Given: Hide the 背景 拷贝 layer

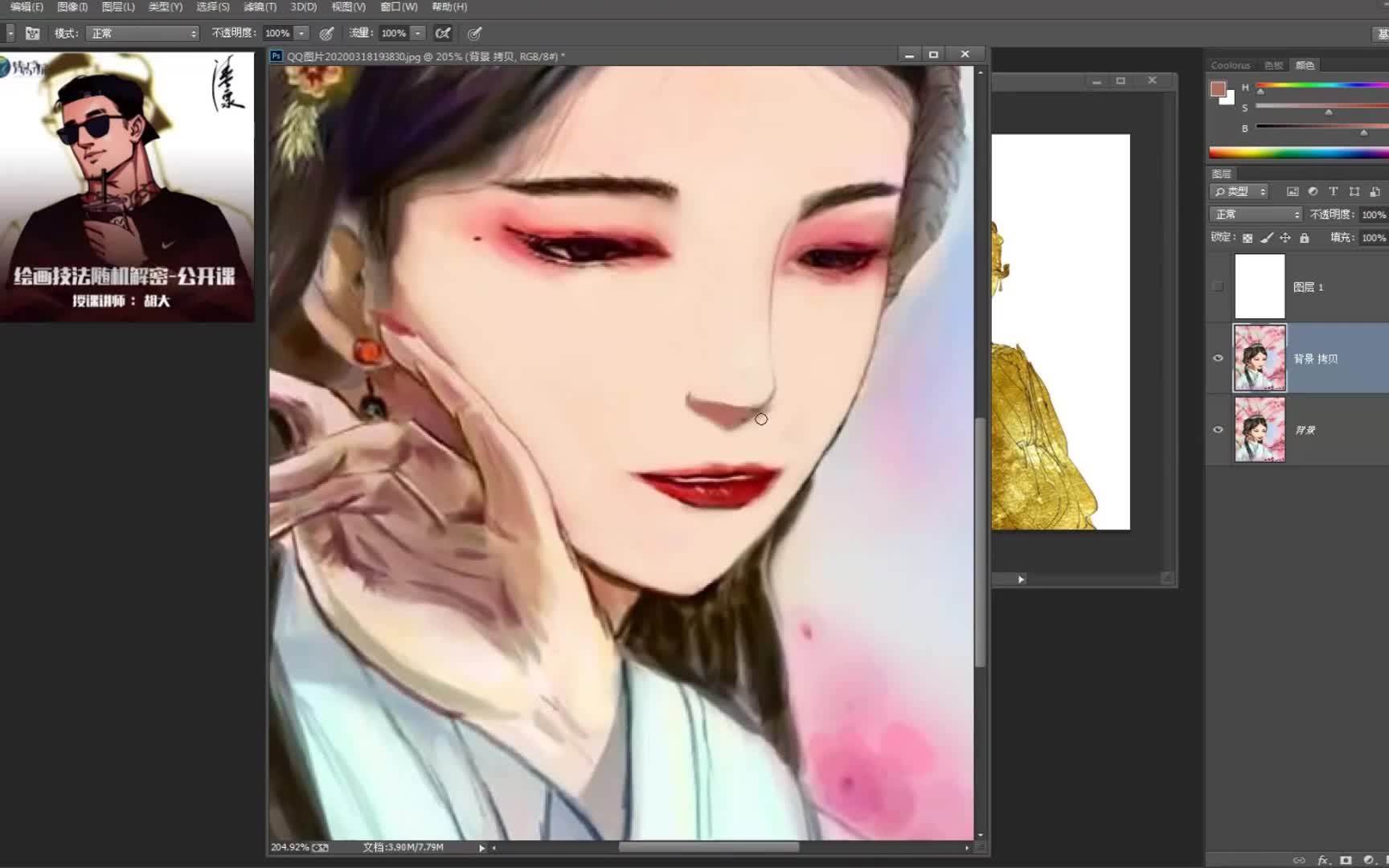Looking at the screenshot, I should click(x=1218, y=358).
